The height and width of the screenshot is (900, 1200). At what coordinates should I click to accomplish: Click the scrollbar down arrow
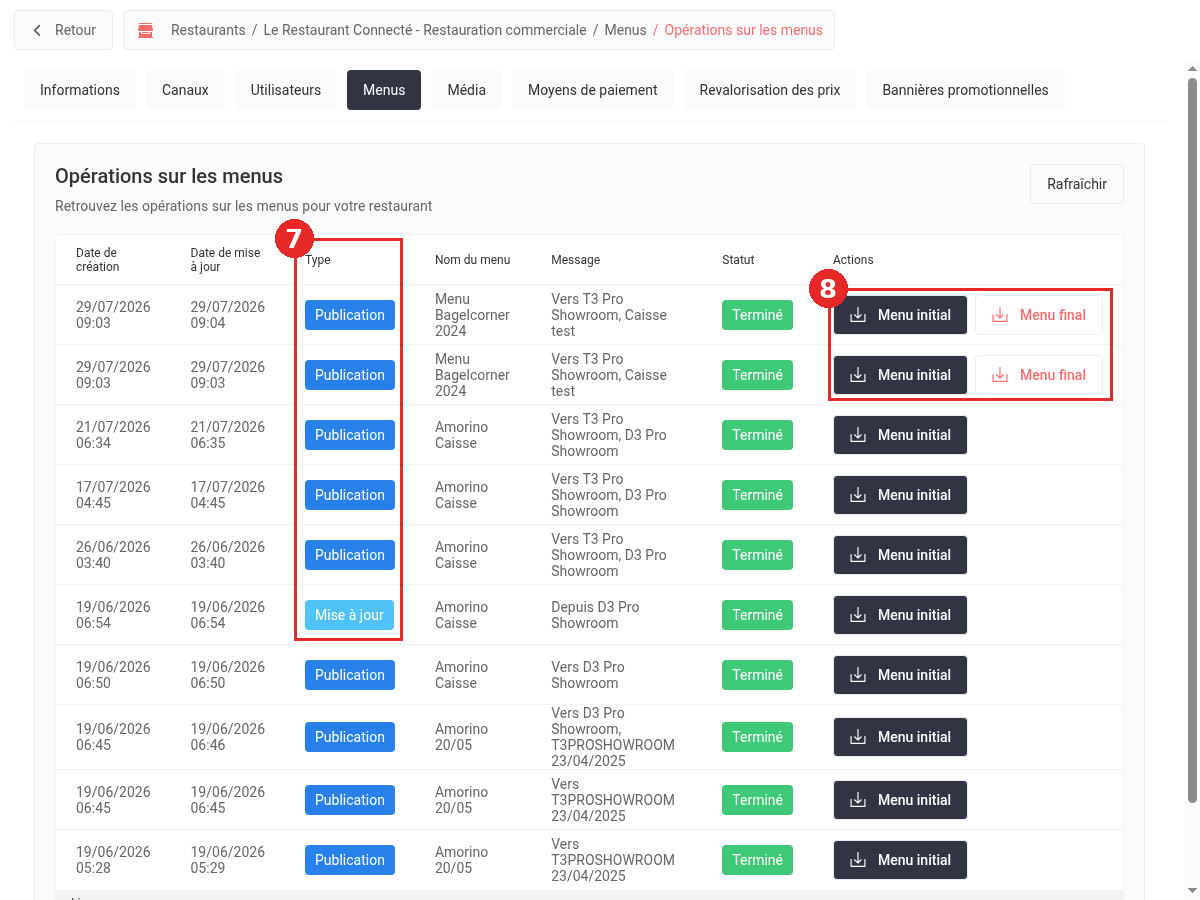point(1191,890)
